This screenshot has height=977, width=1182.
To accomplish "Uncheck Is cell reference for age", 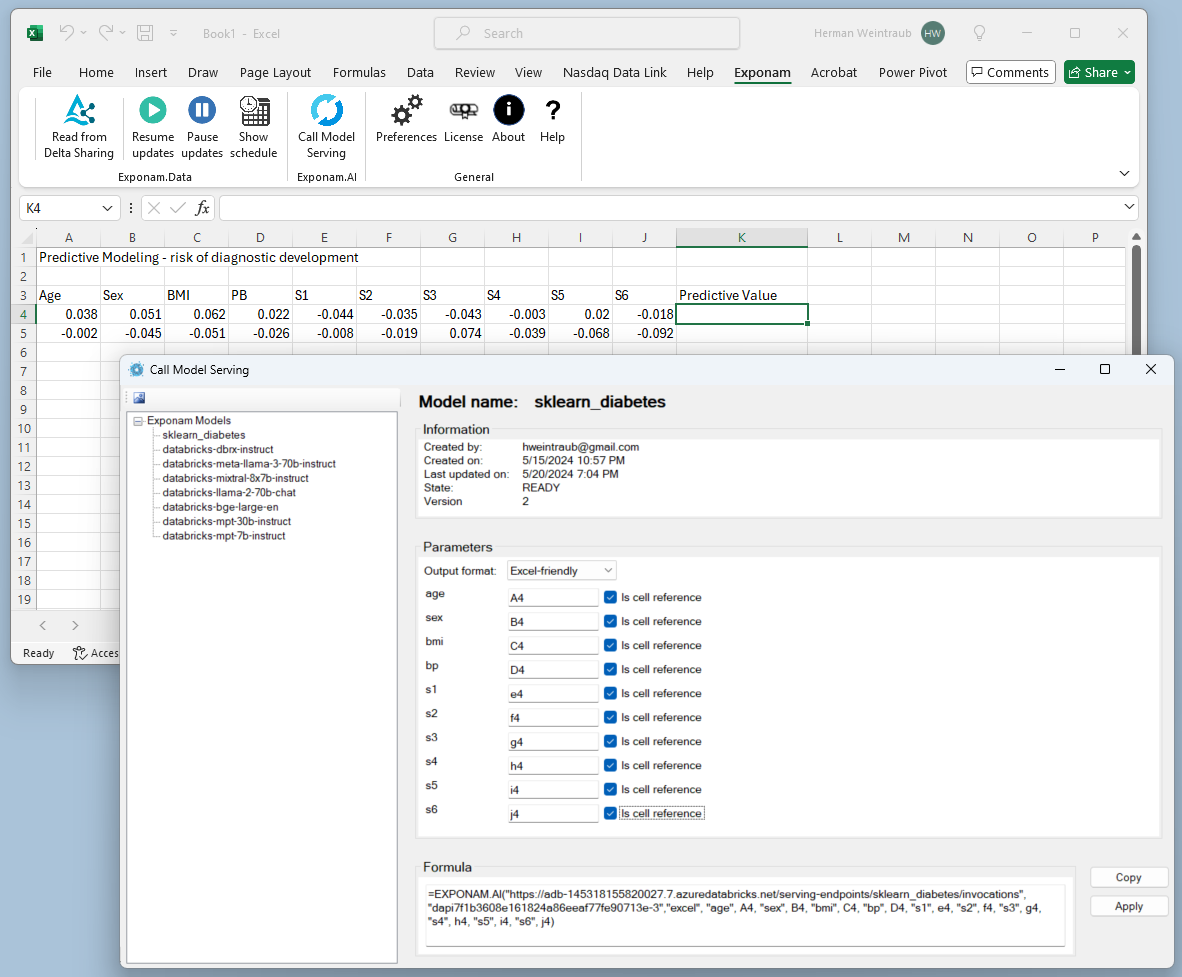I will point(611,597).
